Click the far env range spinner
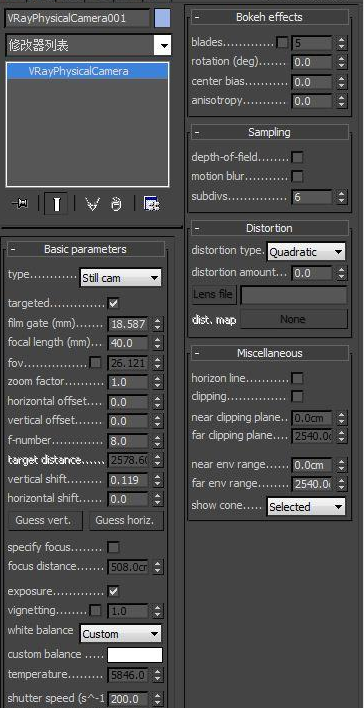The image size is (364, 708). click(x=341, y=484)
